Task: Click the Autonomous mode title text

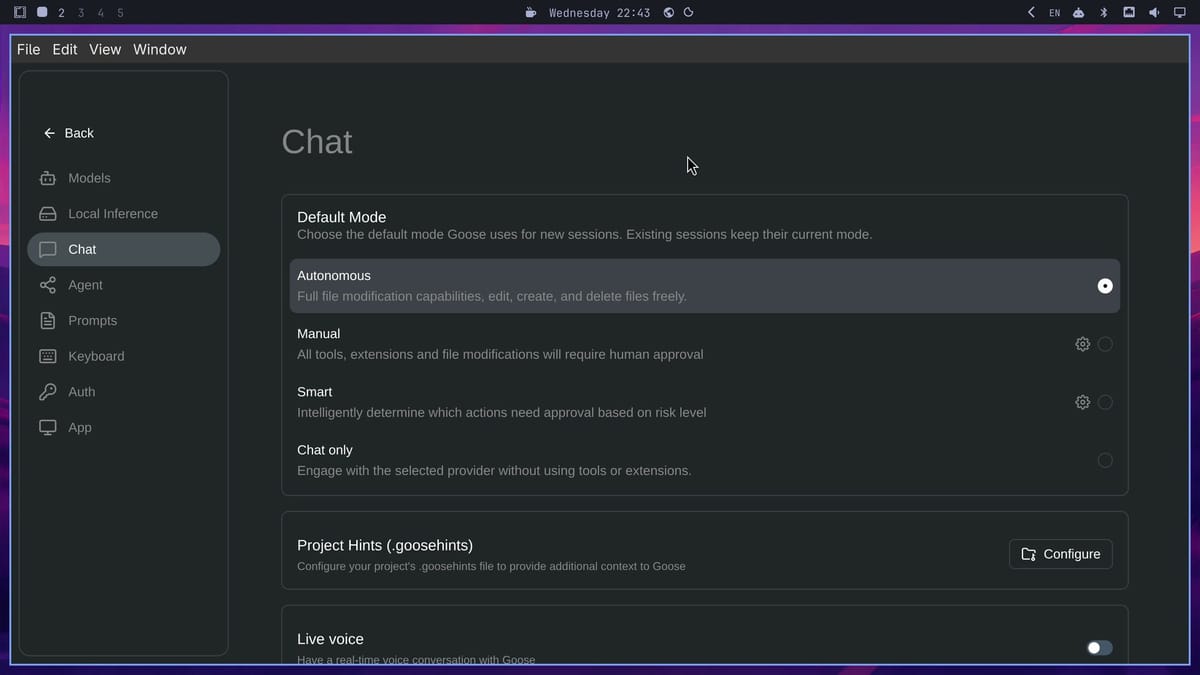Action: tap(334, 276)
